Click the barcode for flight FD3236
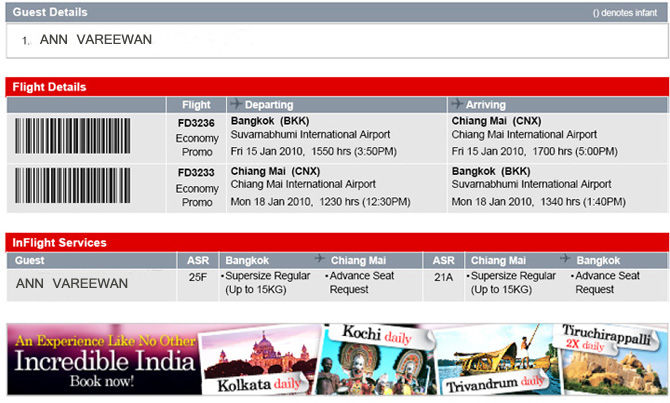 pyautogui.click(x=88, y=137)
